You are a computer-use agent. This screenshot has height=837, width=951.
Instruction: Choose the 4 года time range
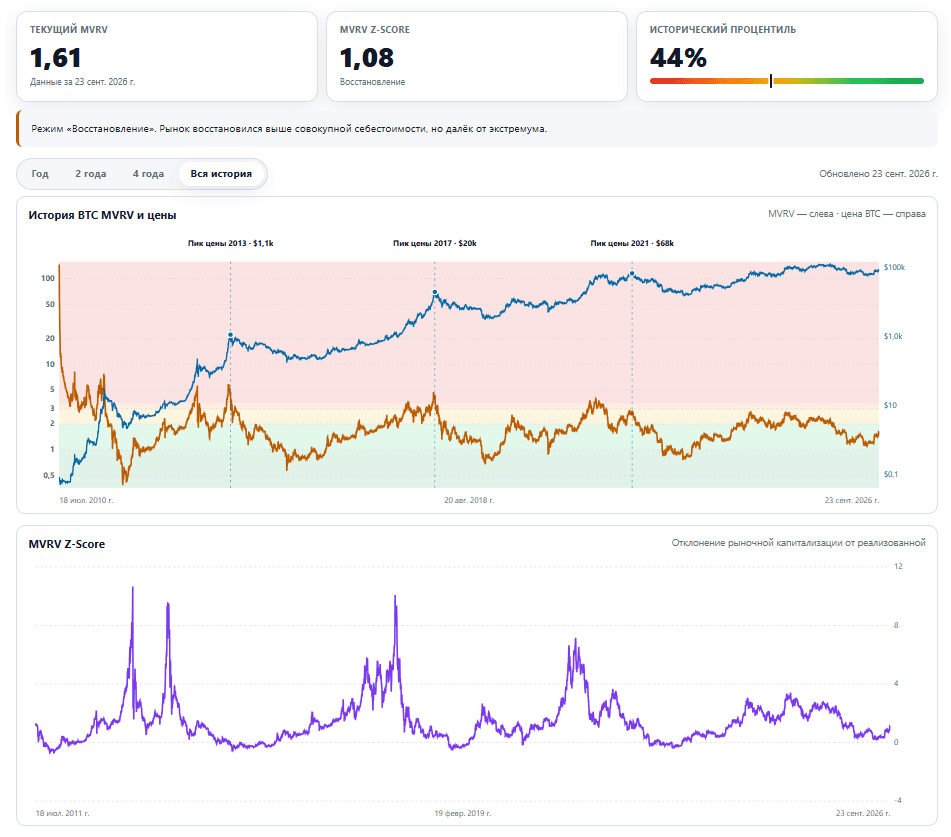coord(149,173)
